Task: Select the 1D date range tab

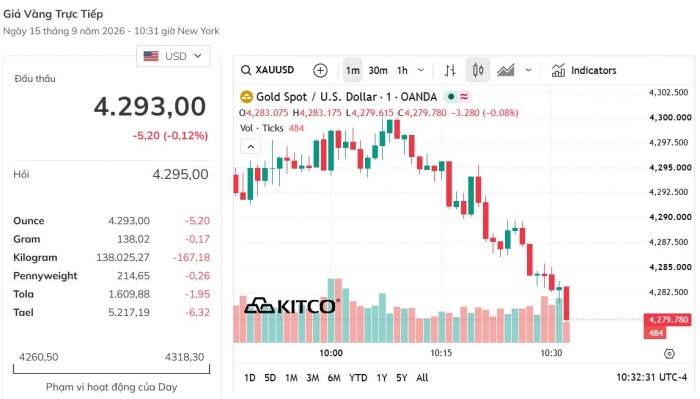Action: (x=250, y=378)
